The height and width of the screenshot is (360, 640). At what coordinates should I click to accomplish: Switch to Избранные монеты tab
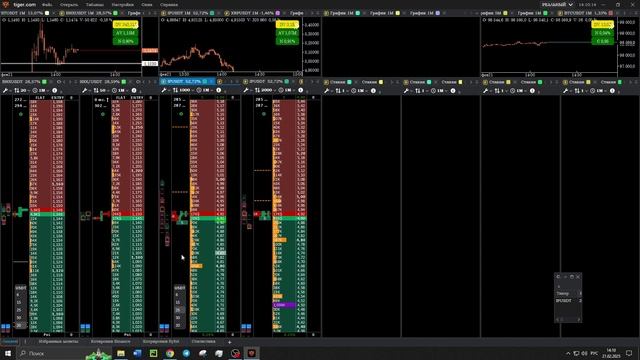58,342
